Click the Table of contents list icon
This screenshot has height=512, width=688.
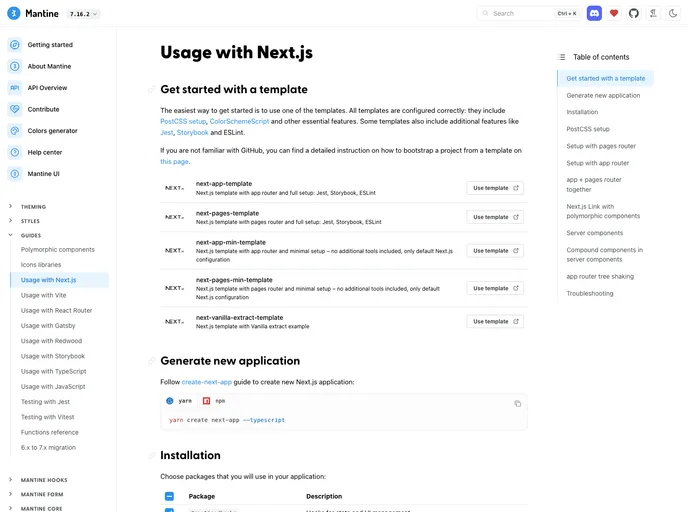click(x=562, y=57)
